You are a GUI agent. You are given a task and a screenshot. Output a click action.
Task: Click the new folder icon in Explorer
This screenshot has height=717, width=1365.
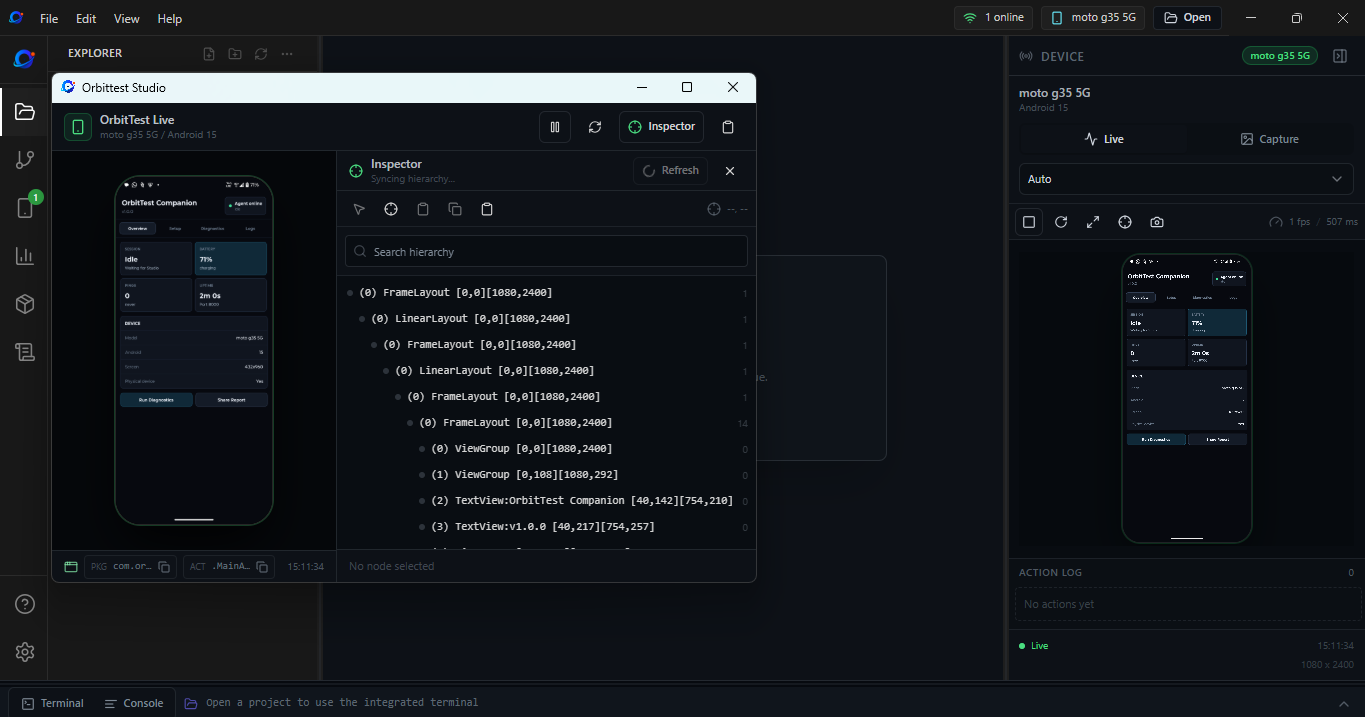[235, 54]
